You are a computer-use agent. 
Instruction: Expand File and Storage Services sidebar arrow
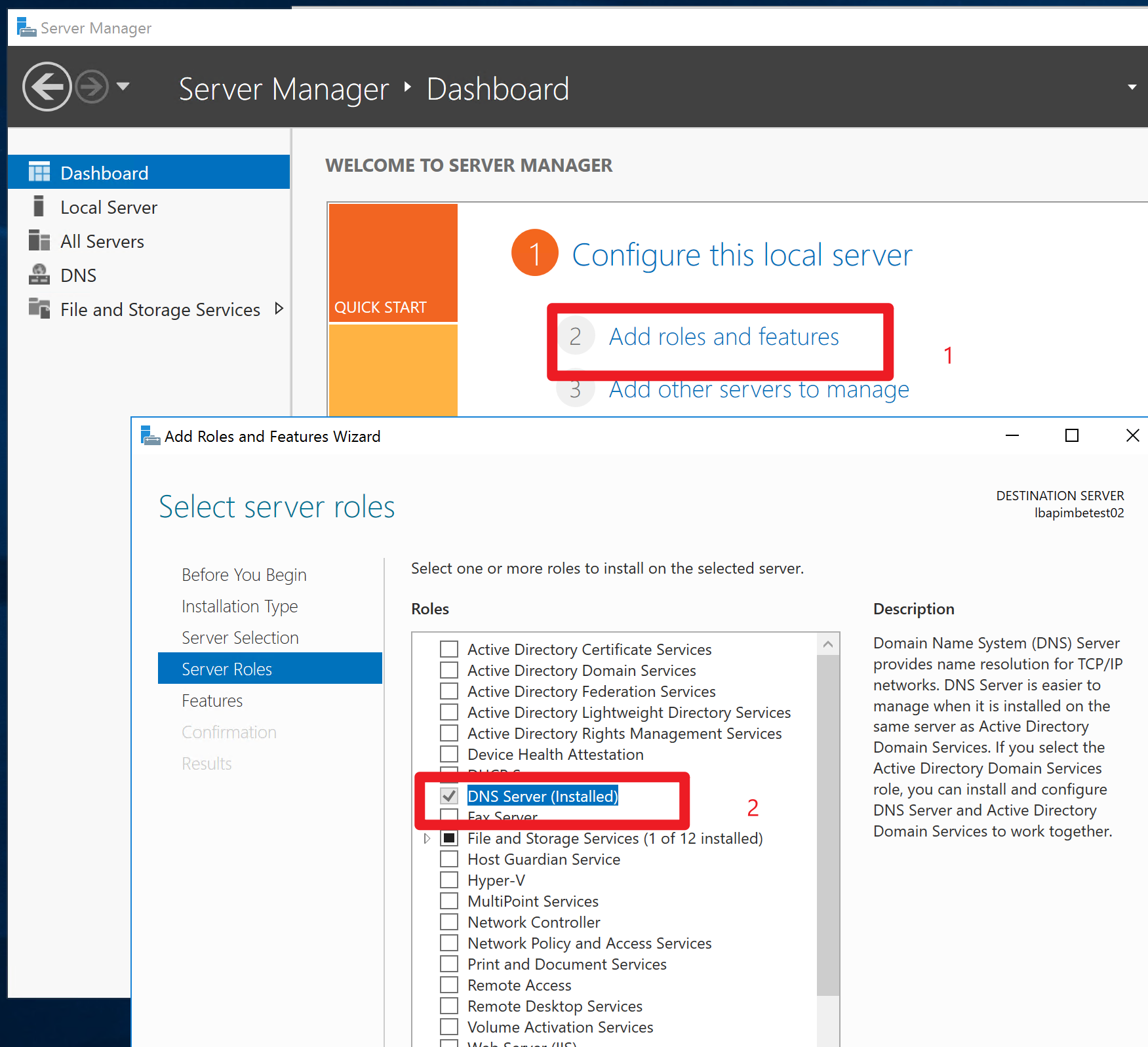point(279,309)
